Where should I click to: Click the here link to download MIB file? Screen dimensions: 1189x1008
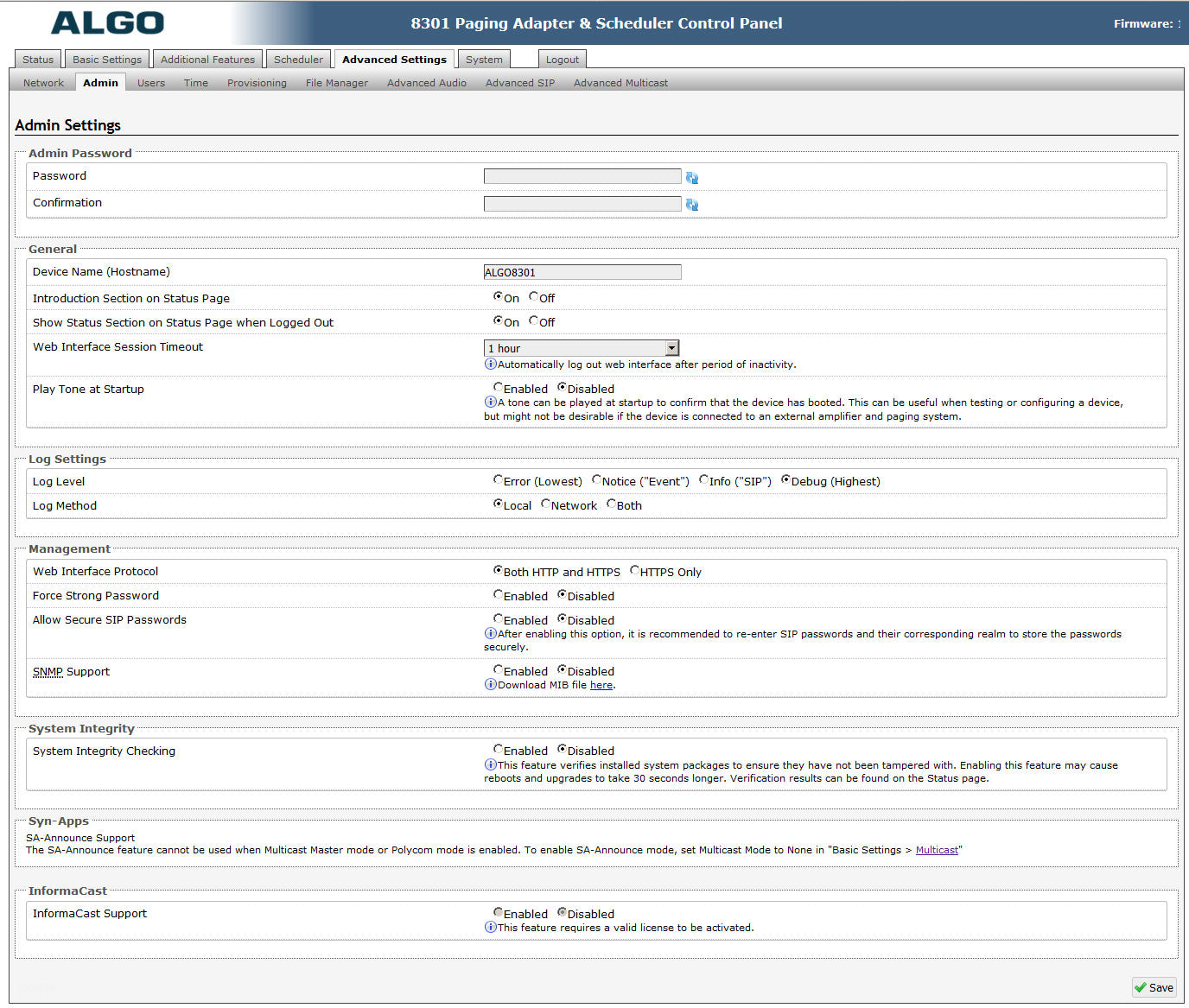(x=601, y=684)
